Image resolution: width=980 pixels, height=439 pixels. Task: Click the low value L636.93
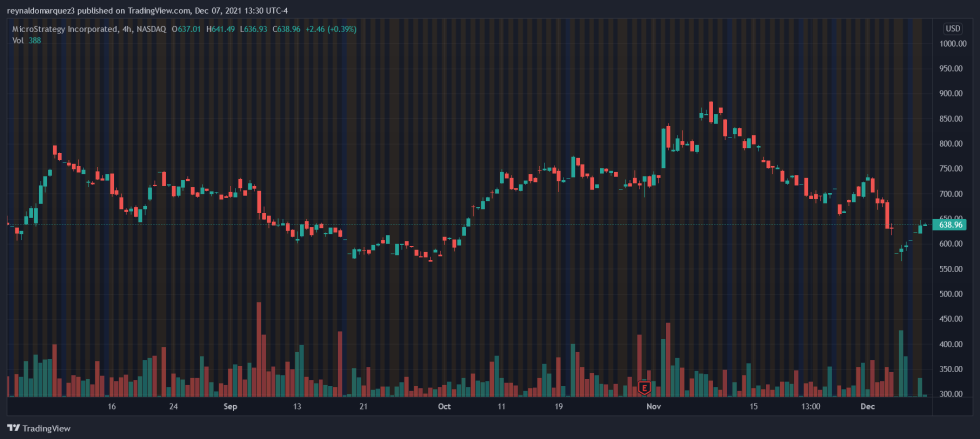254,29
